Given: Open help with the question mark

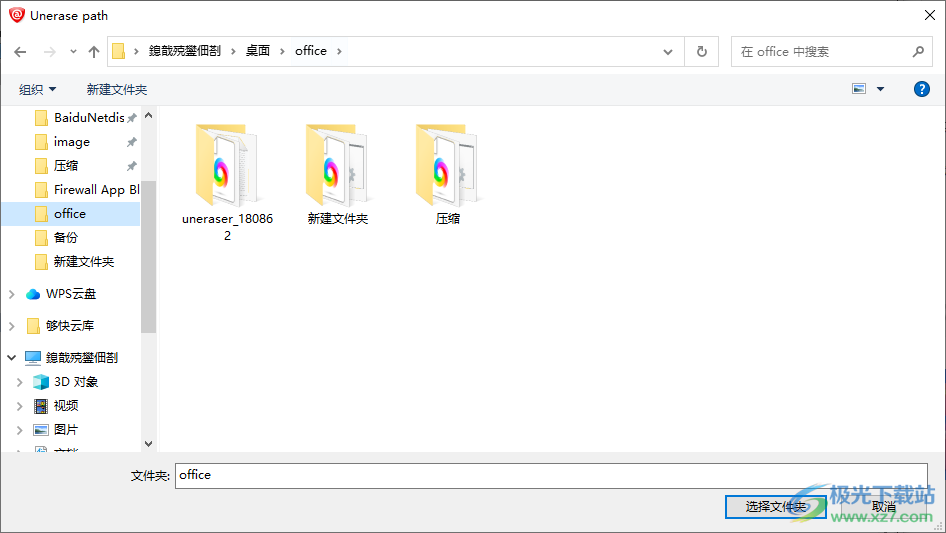Looking at the screenshot, I should (x=921, y=89).
